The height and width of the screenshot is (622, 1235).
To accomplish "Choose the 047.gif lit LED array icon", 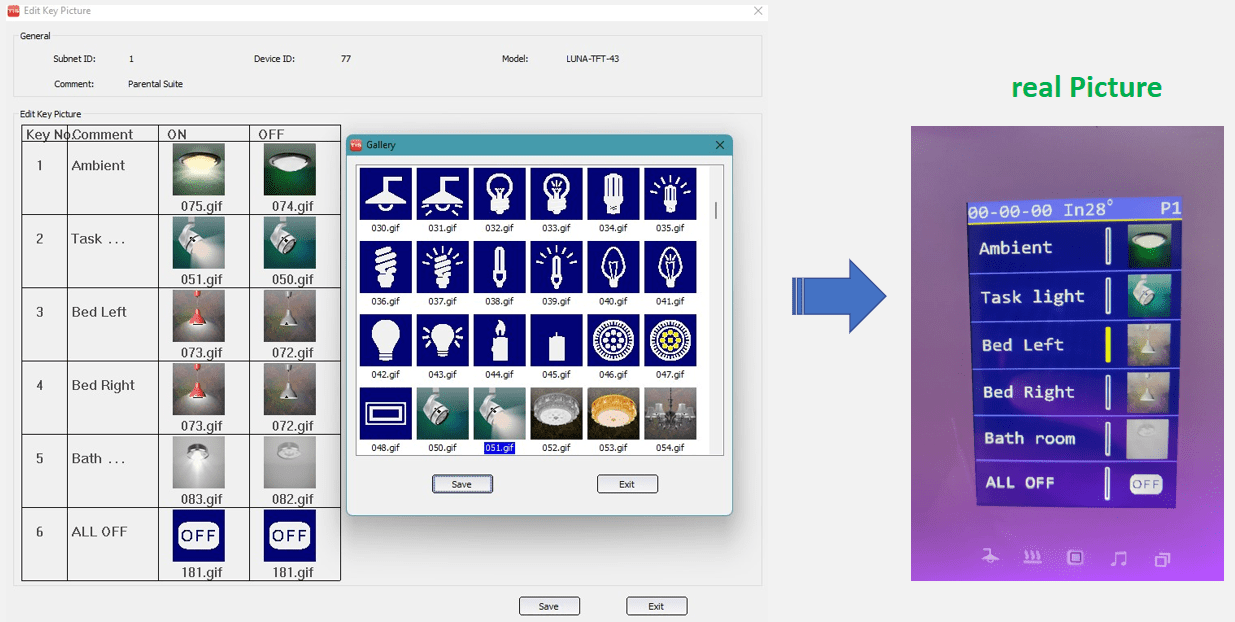I will tap(670, 340).
